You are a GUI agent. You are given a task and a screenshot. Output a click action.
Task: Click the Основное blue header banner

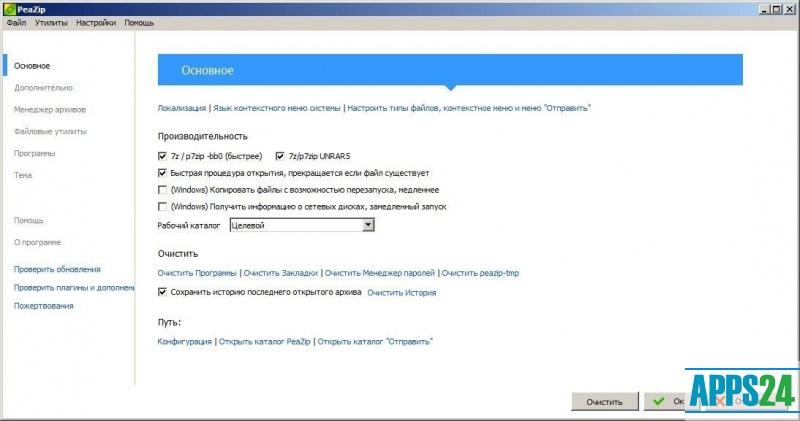tap(450, 70)
